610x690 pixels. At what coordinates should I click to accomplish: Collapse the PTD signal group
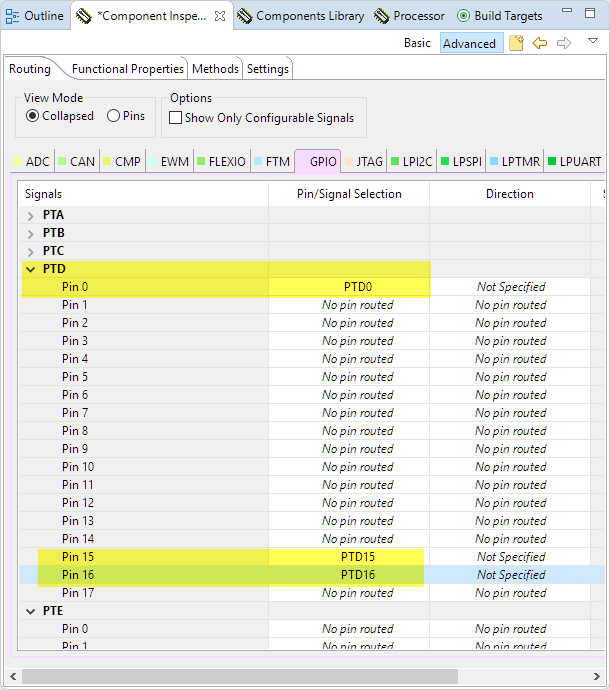click(x=31, y=269)
